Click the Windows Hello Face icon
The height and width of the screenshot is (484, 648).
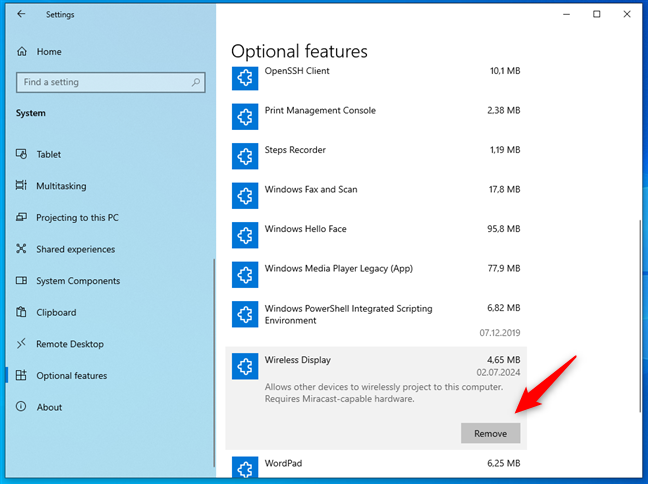[245, 235]
